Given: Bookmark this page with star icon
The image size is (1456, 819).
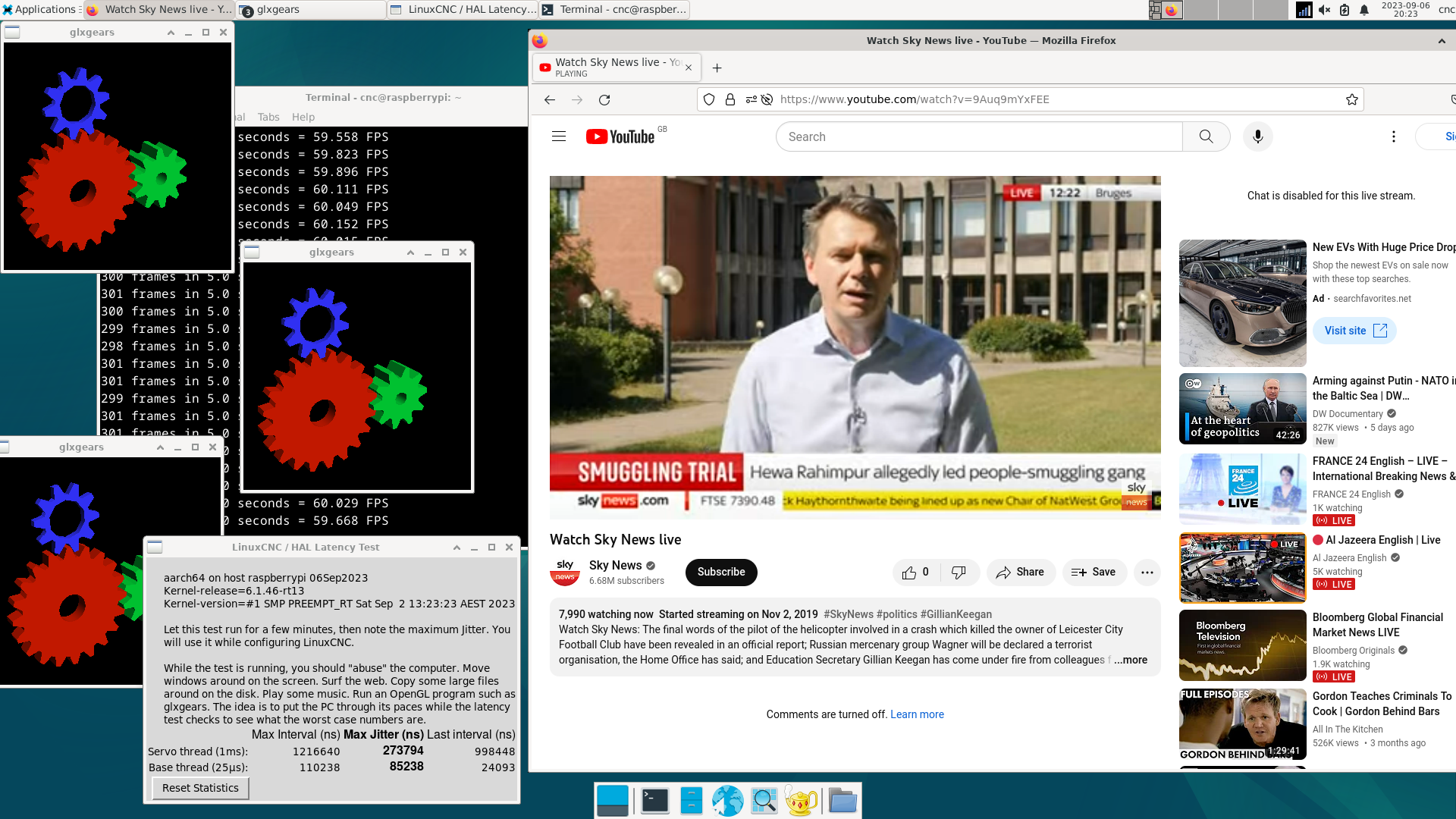Looking at the screenshot, I should 1351,99.
